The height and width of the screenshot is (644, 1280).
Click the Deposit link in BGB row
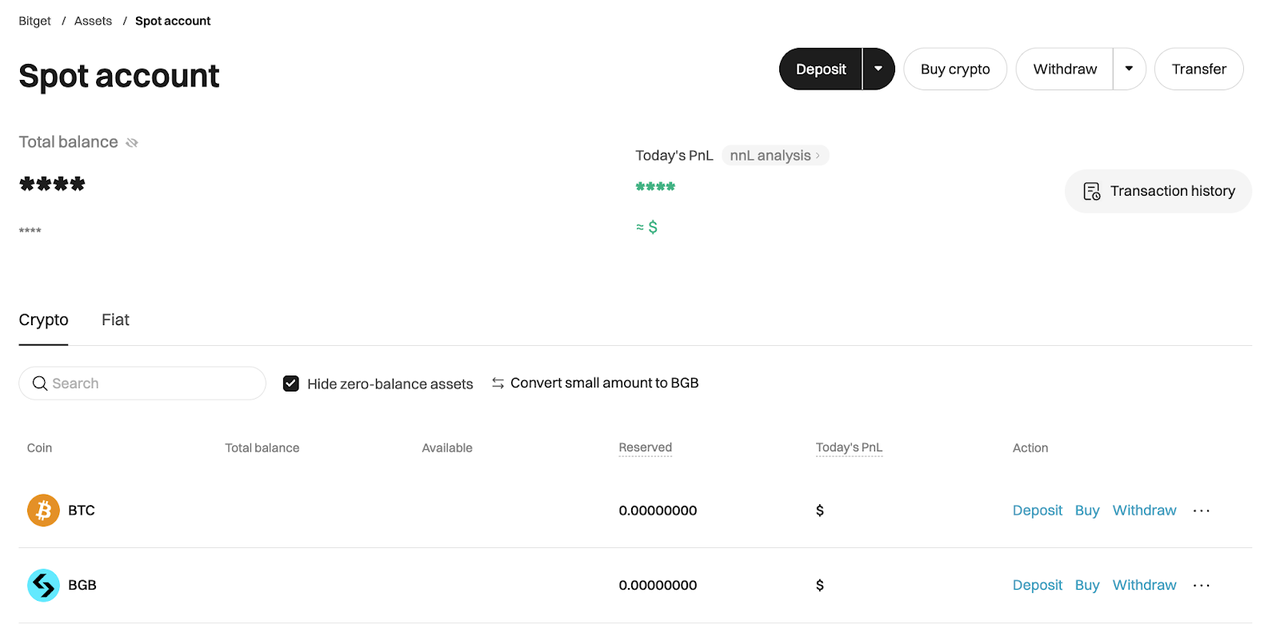point(1037,585)
